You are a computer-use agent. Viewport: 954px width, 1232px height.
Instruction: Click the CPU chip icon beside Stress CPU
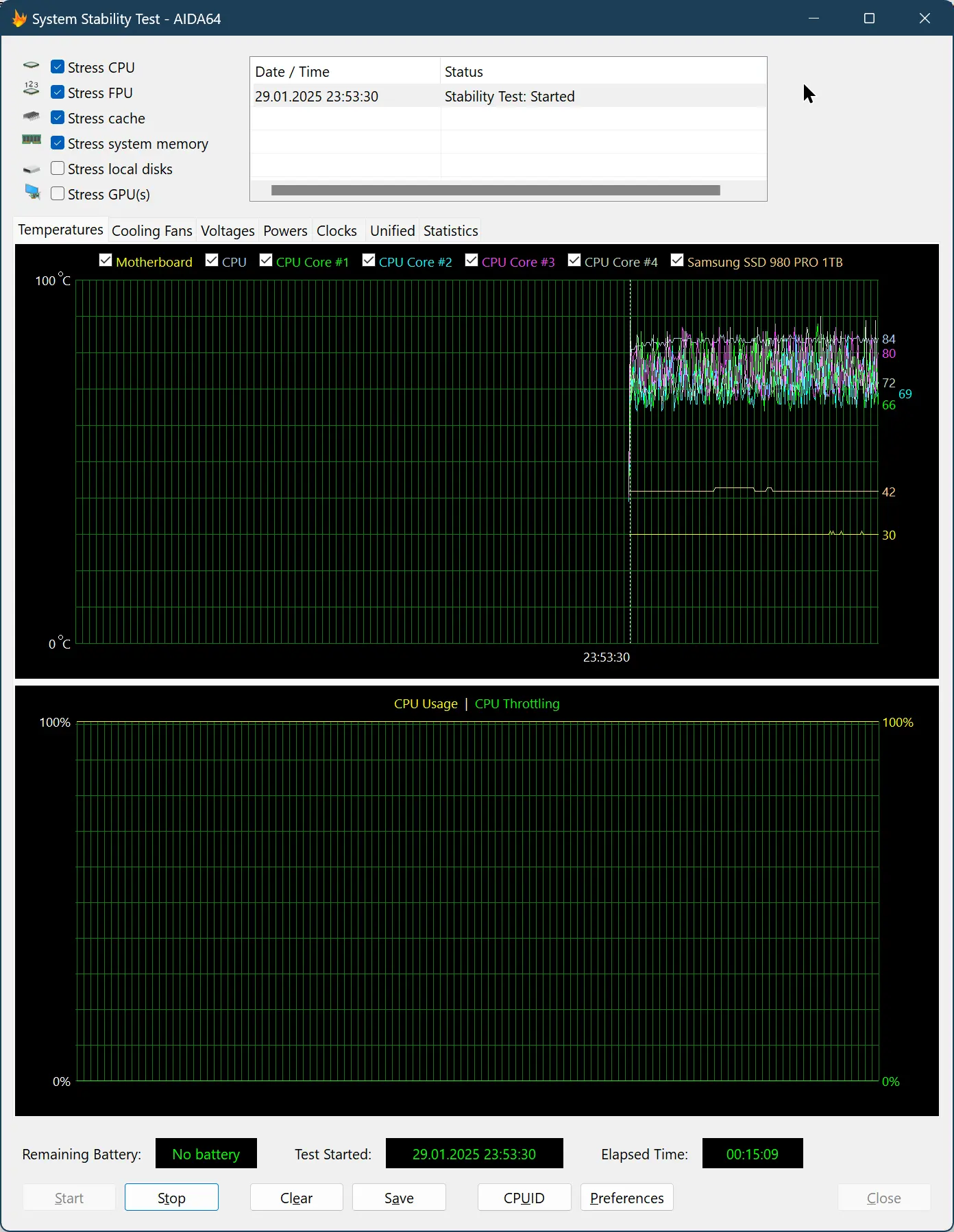tap(32, 67)
